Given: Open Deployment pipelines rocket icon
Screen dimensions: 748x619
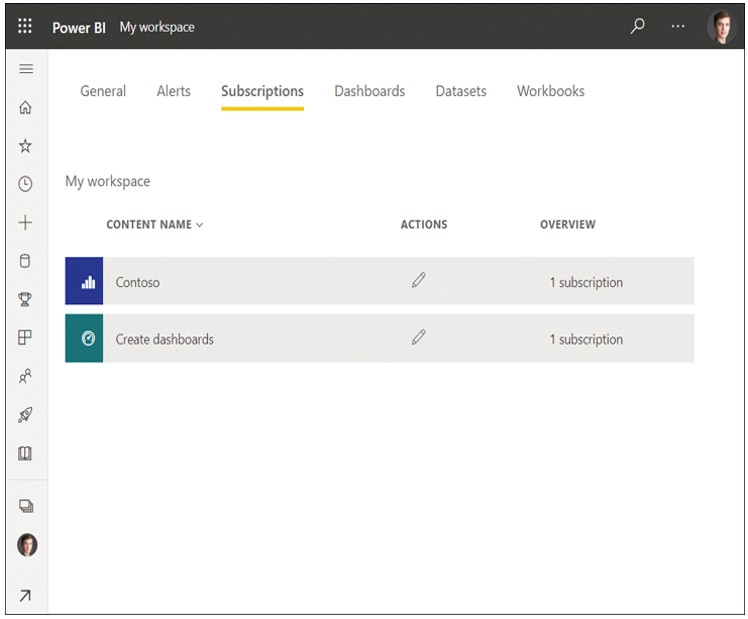Looking at the screenshot, I should (25, 414).
